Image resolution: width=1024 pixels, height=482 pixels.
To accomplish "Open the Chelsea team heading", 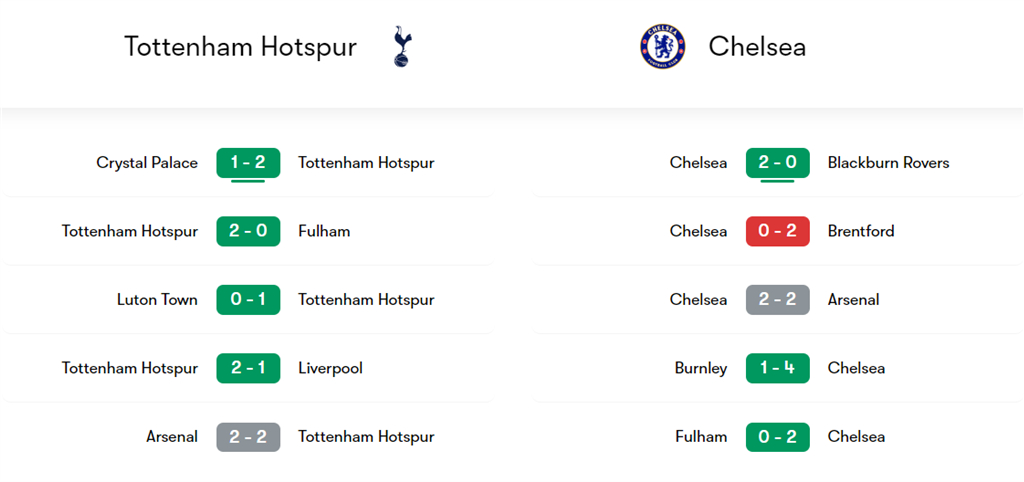I will coord(757,47).
